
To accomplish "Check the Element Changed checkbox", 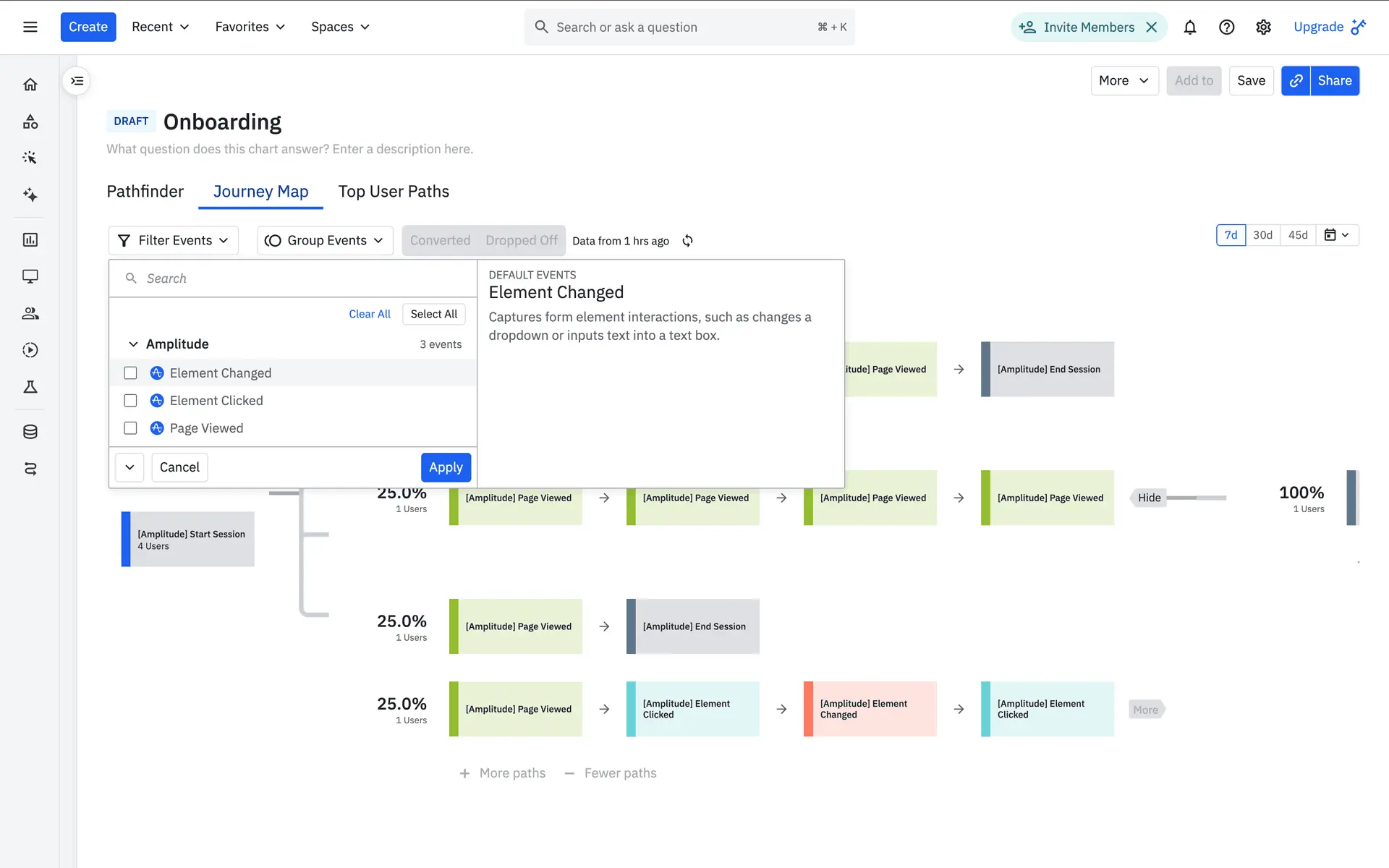I will 130,373.
